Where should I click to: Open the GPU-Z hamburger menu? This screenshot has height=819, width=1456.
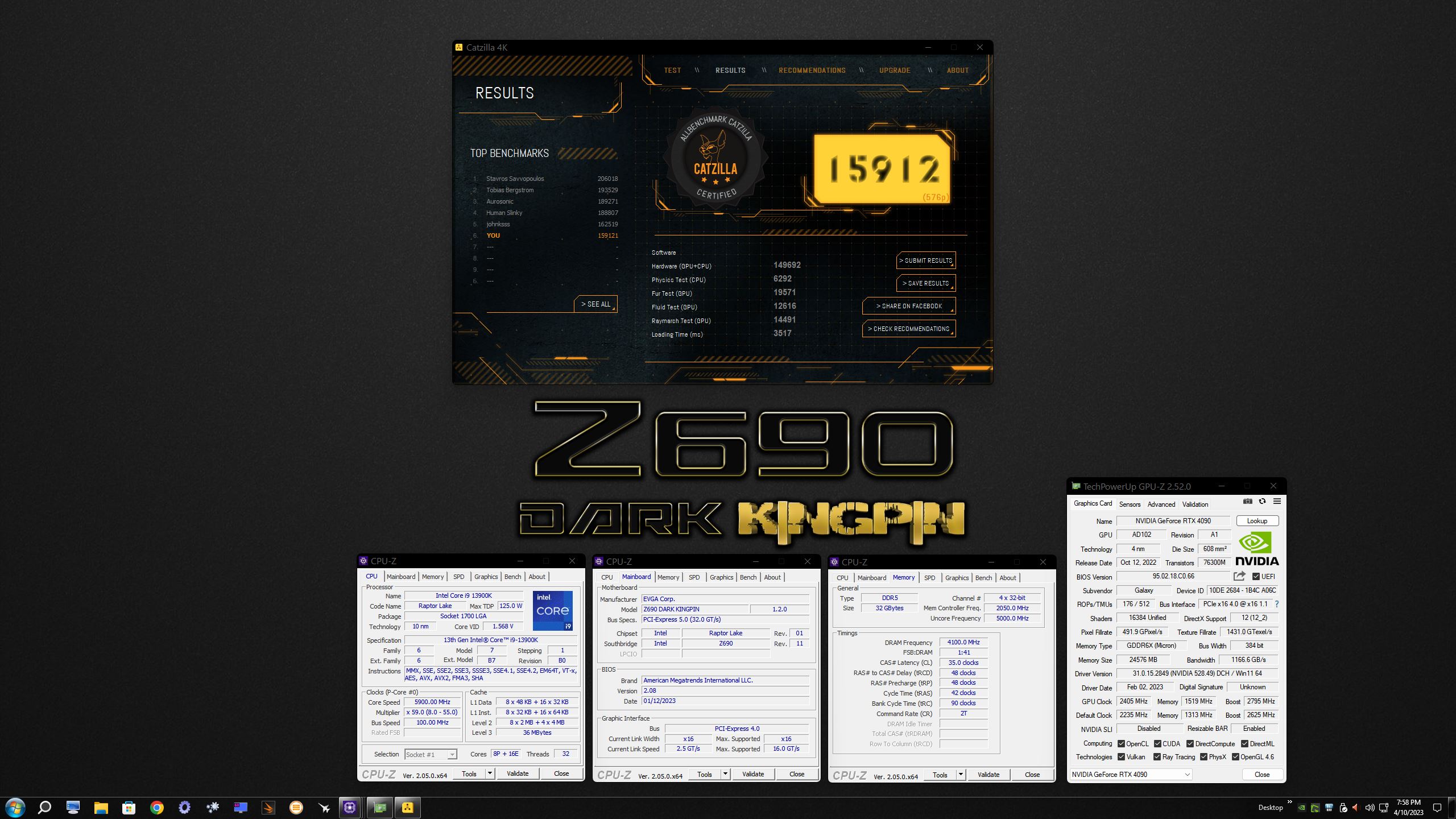(1277, 502)
